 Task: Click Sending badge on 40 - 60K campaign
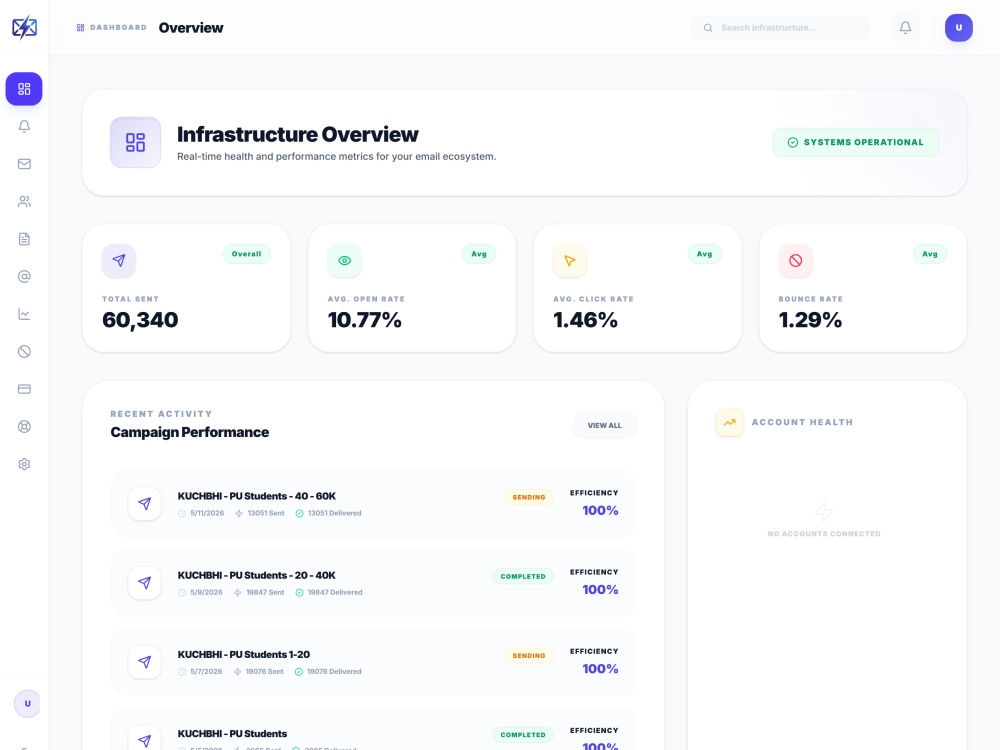pos(529,497)
